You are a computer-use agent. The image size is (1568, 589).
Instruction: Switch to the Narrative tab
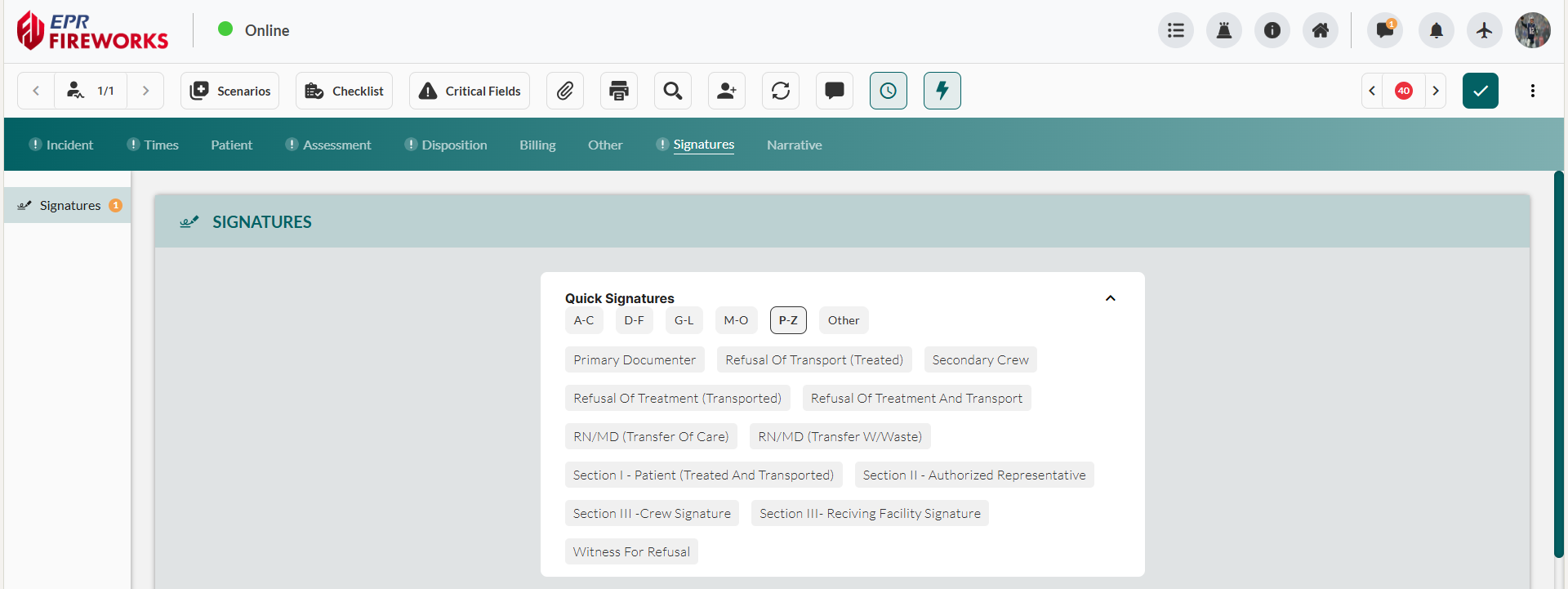[x=794, y=145]
